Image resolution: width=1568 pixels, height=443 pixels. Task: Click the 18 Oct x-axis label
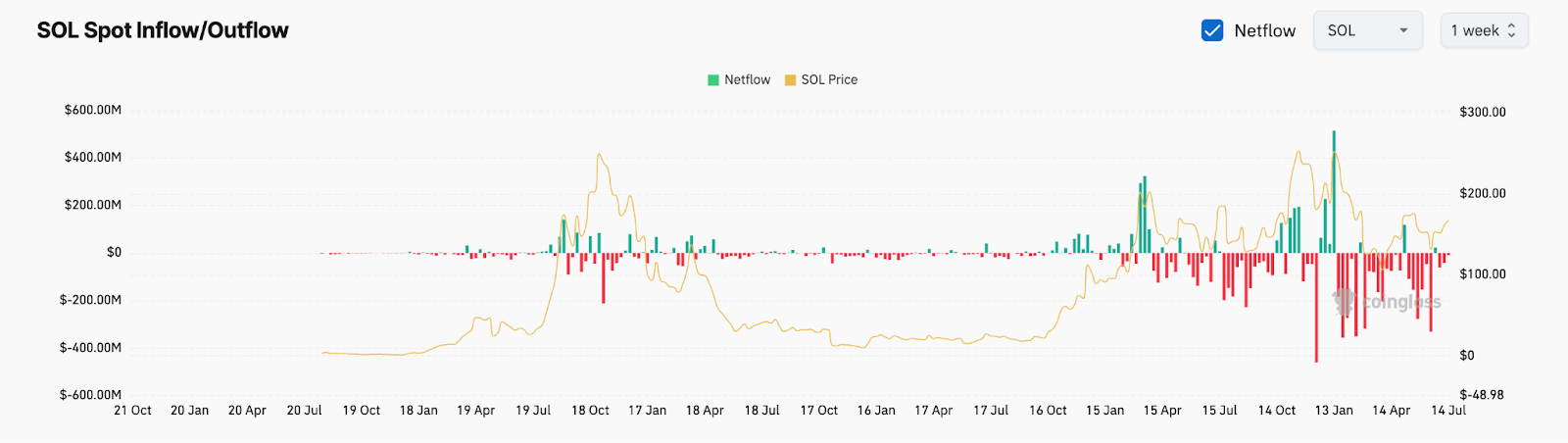(x=590, y=411)
